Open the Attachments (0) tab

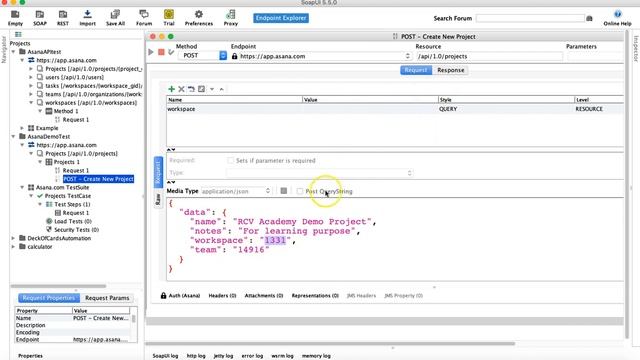point(264,296)
